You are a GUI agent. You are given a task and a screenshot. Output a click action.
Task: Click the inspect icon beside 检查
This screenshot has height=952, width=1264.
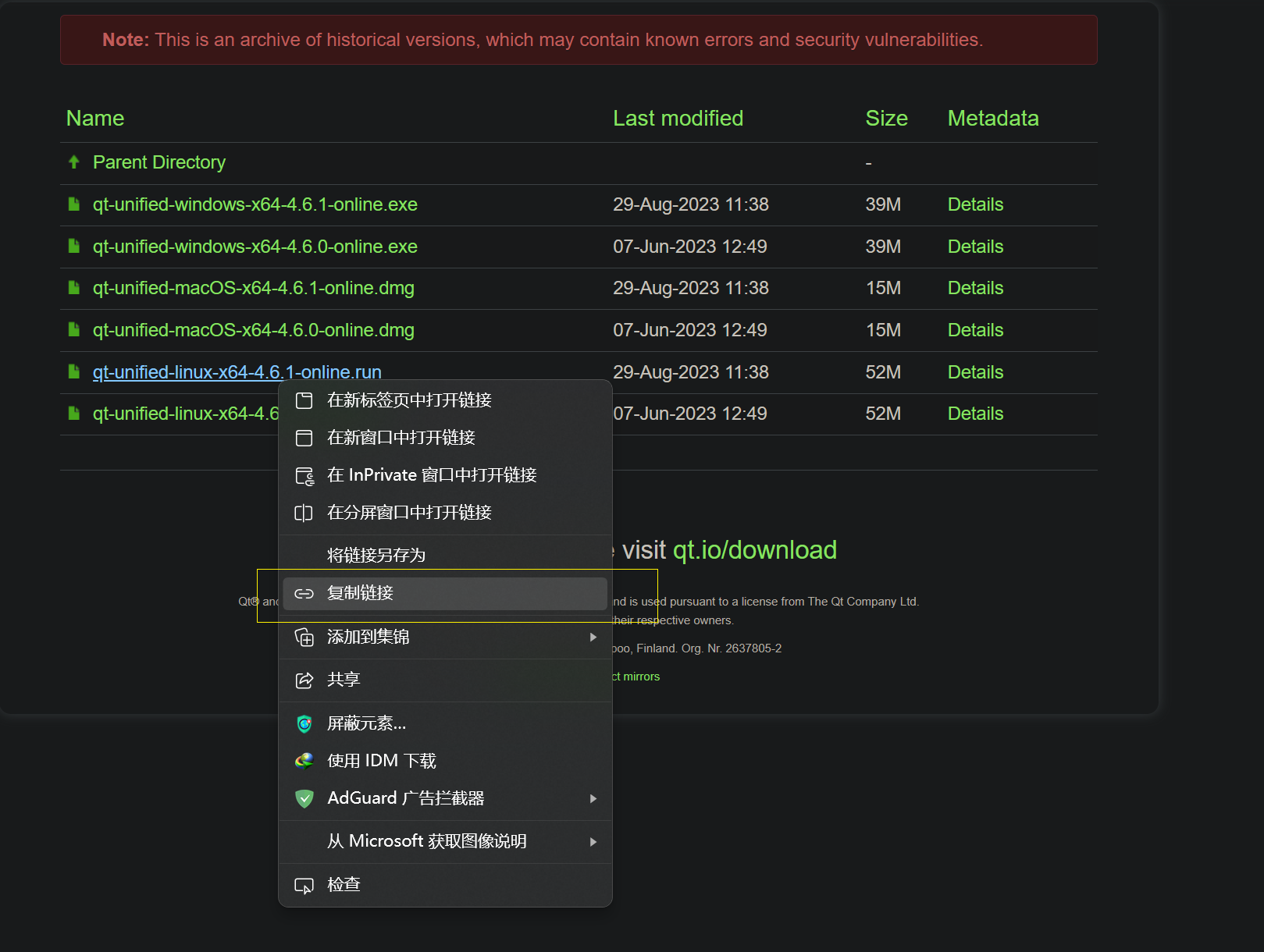point(304,886)
